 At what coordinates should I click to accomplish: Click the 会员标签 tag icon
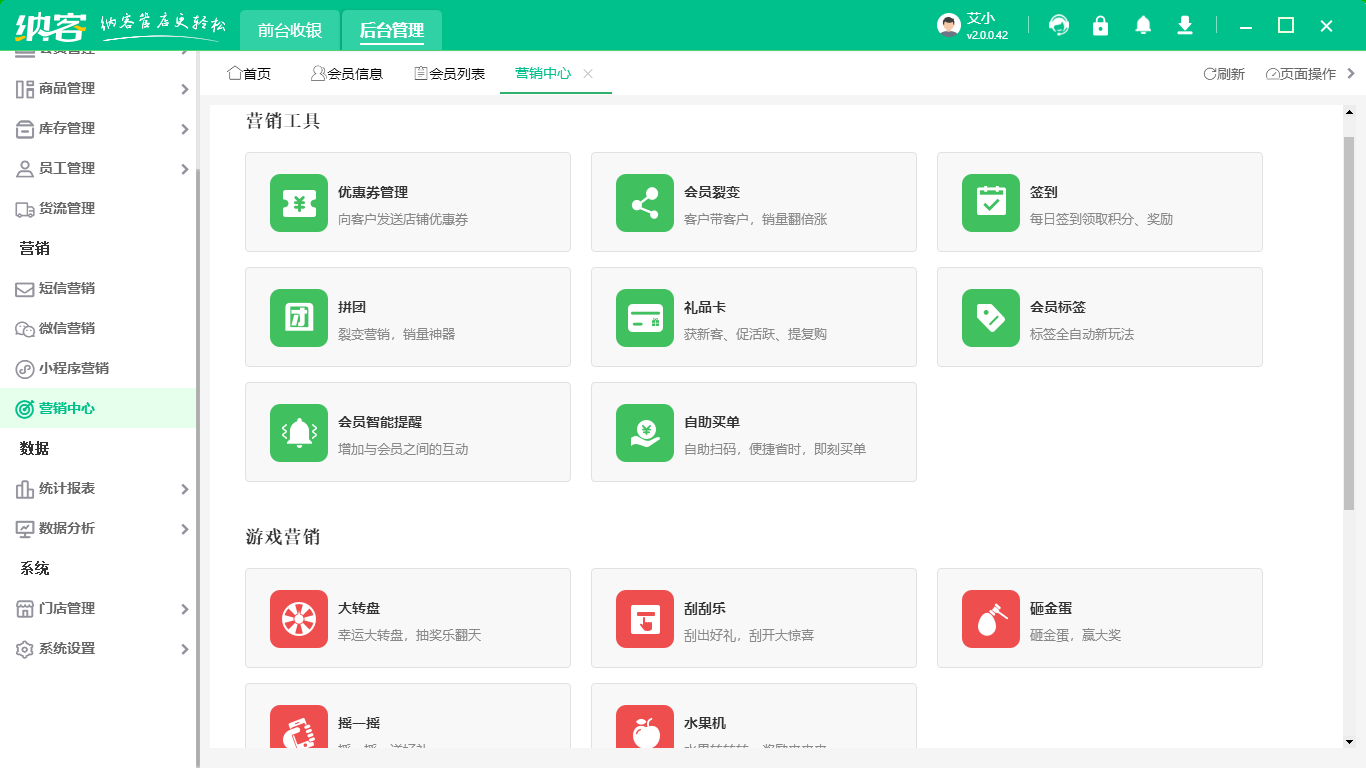pos(991,318)
